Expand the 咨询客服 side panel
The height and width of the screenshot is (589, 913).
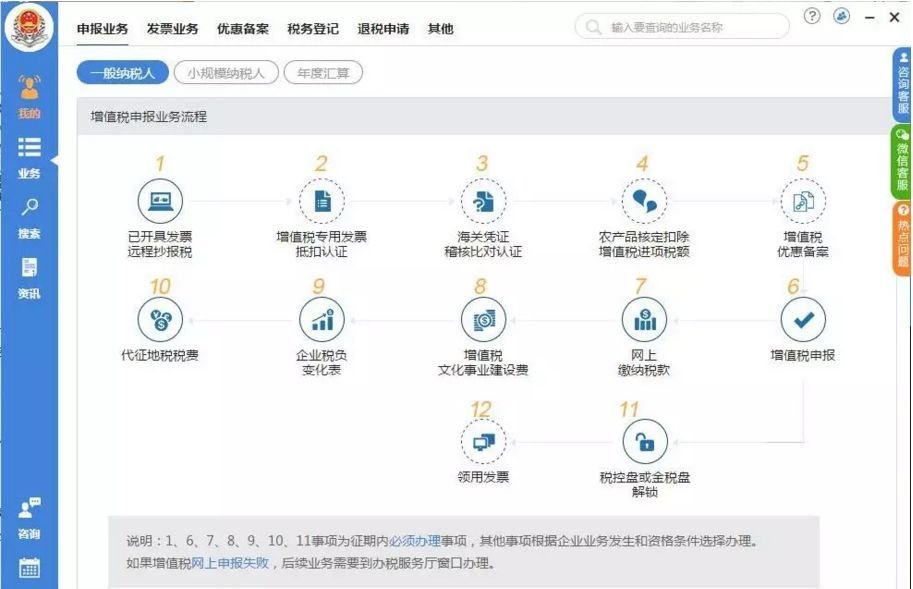pyautogui.click(x=902, y=100)
